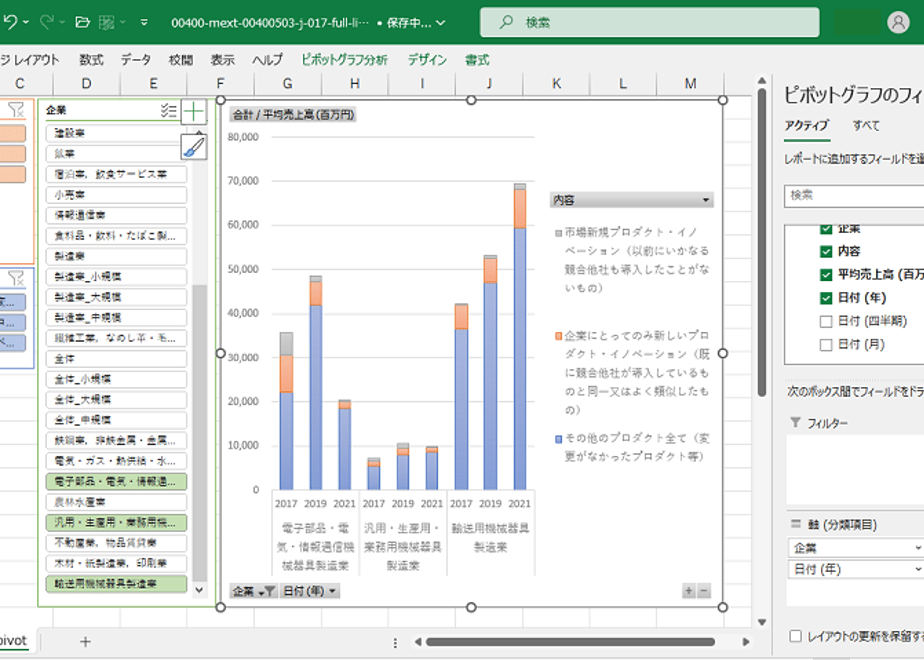Select 小売業 in the 企業 slicer
Image resolution: width=924 pixels, height=660 pixels.
point(116,194)
